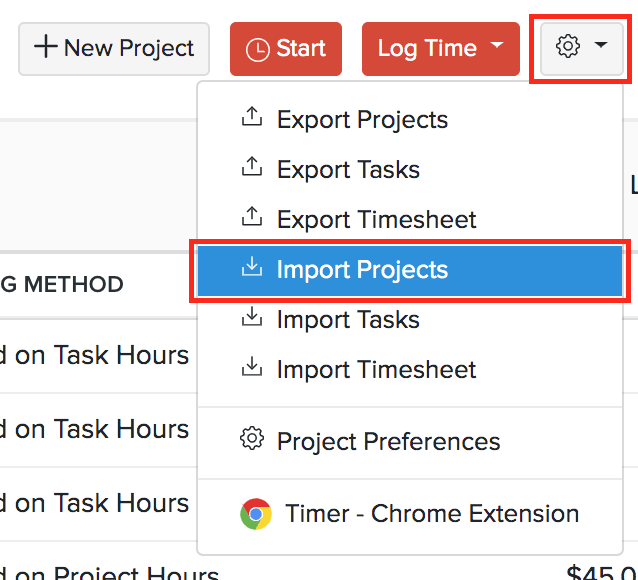Image resolution: width=638 pixels, height=580 pixels.
Task: Open Project Preferences from menu
Action: pyautogui.click(x=388, y=441)
